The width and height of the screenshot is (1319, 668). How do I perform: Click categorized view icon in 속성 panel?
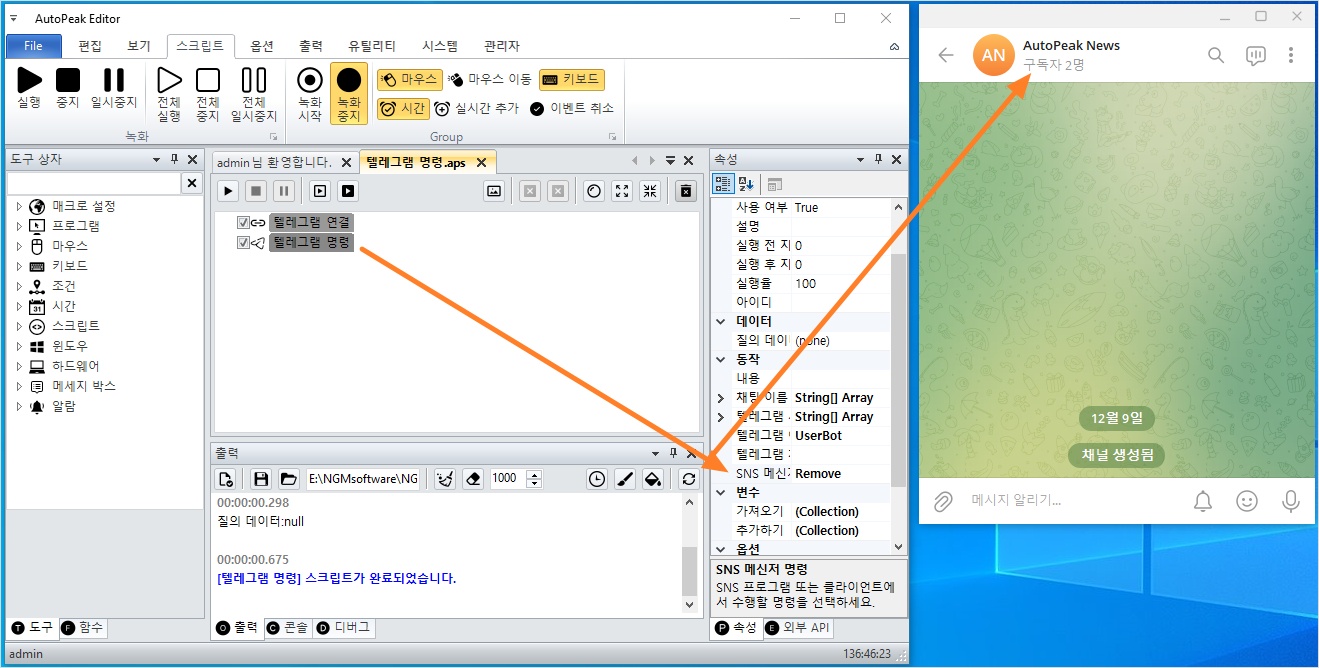[x=723, y=184]
